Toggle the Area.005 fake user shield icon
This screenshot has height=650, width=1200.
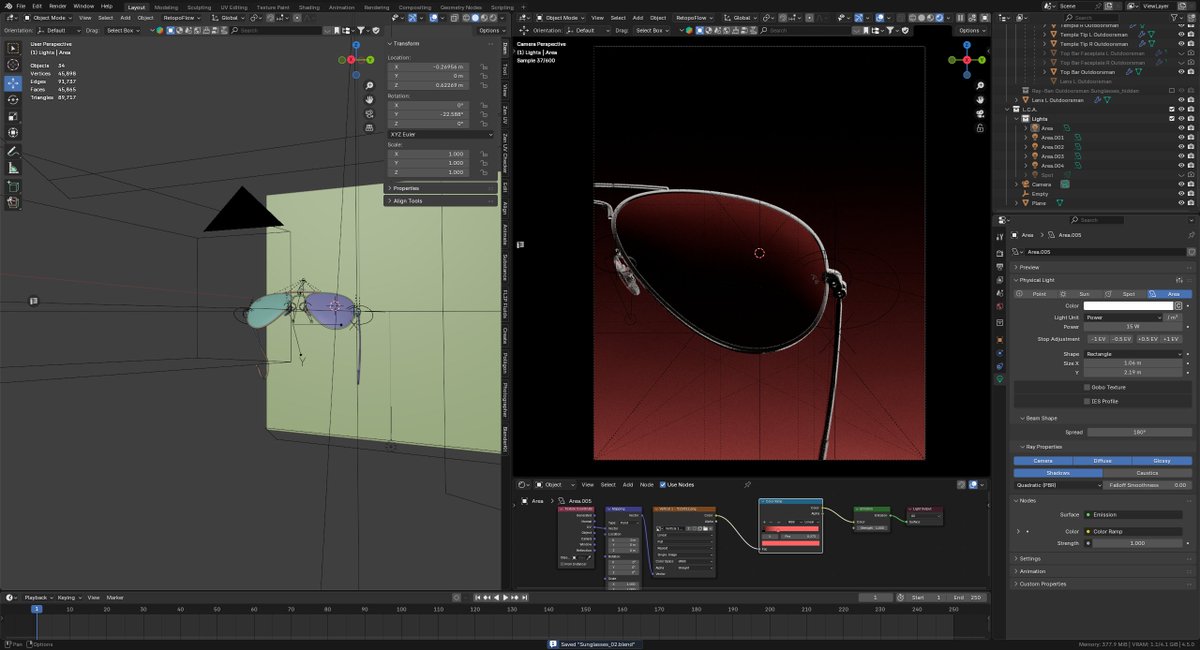tap(1190, 252)
